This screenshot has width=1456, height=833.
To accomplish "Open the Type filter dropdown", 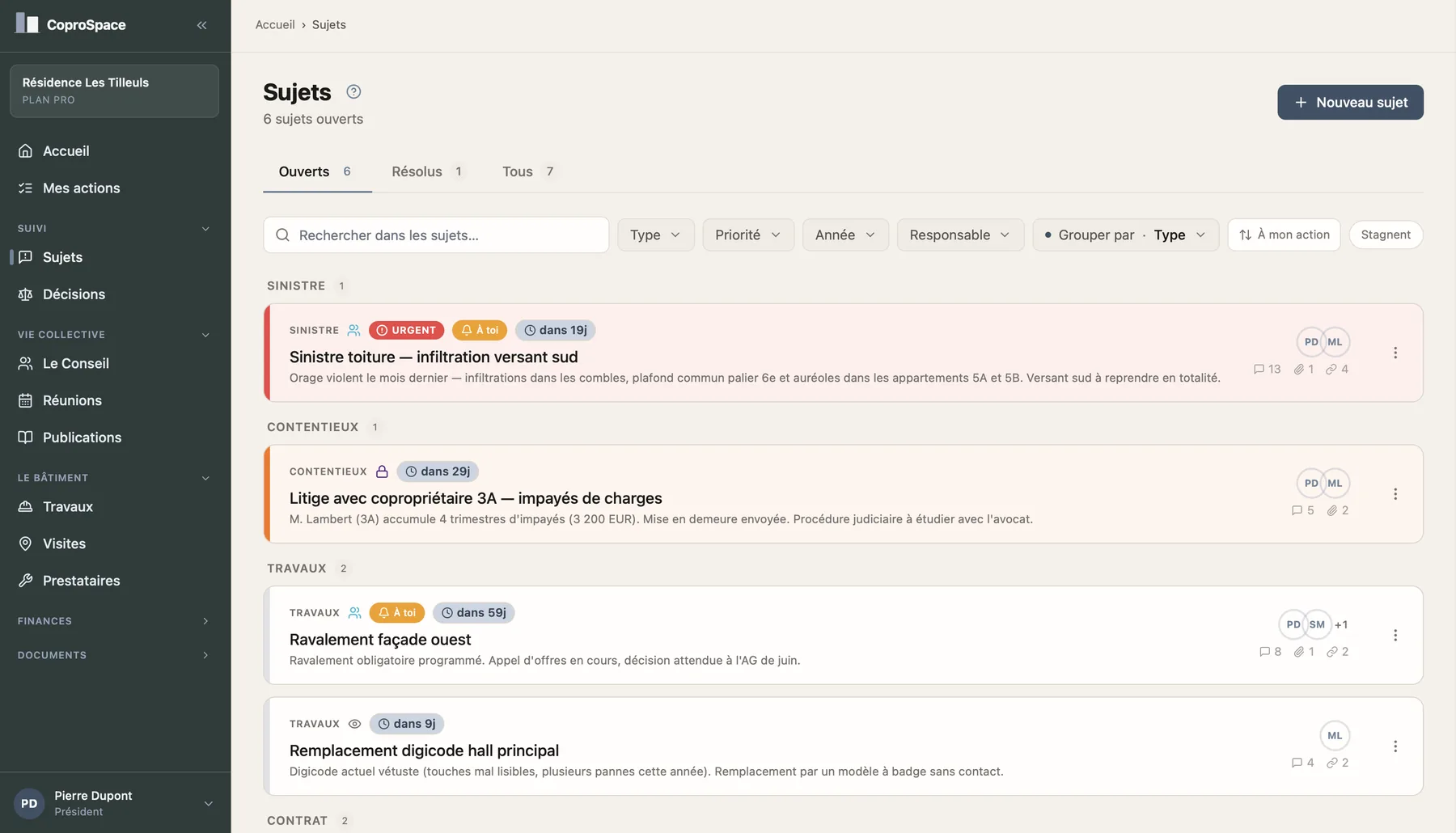I will (656, 235).
